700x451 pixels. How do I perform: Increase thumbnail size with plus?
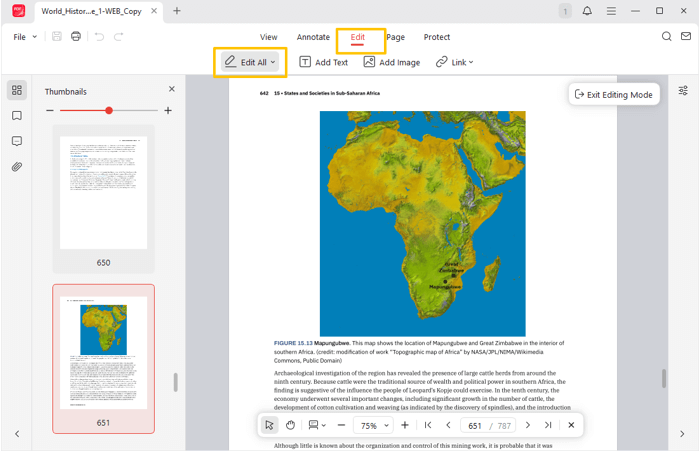coord(168,110)
